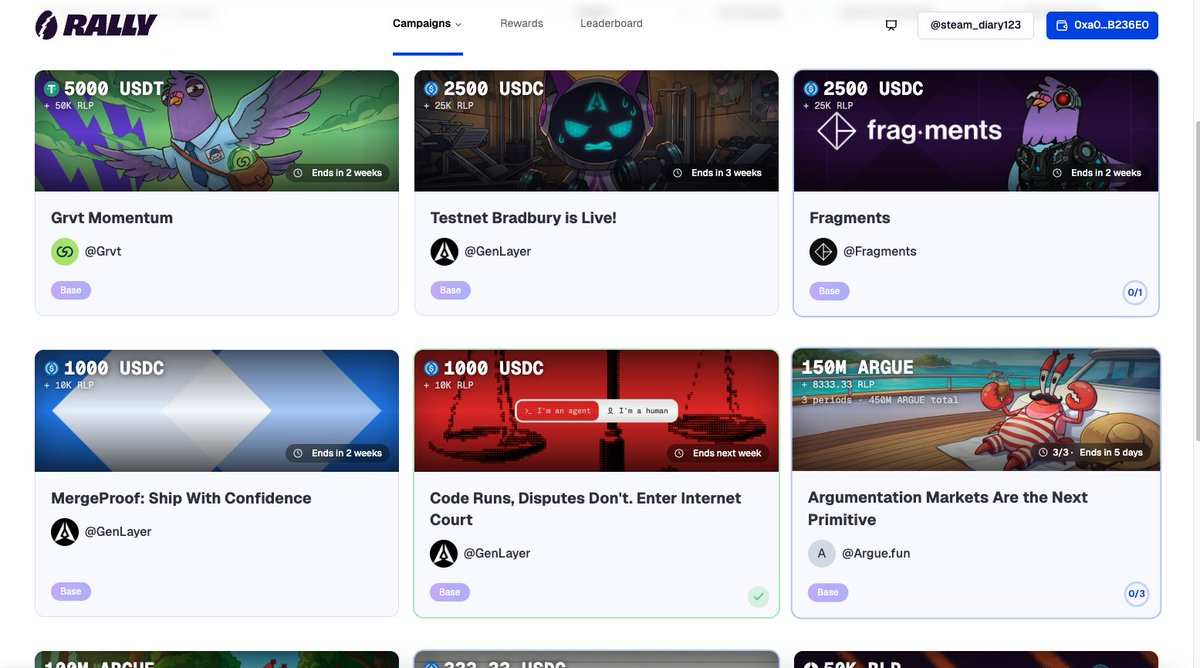Image resolution: width=1200 pixels, height=668 pixels.
Task: Click the Base tag on Grvt Momentum card
Action: 71,290
